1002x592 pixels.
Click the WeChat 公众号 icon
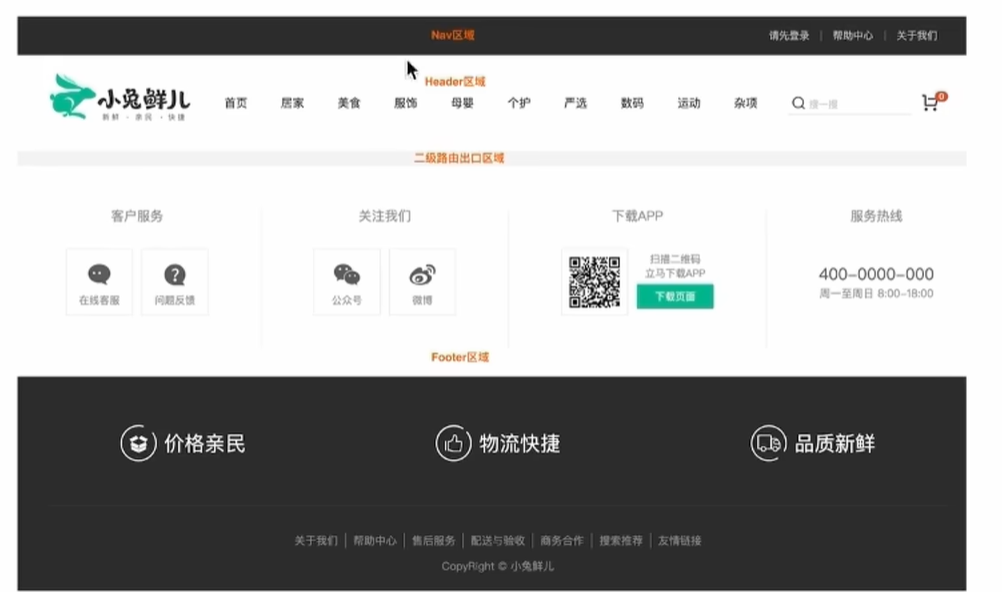pos(347,275)
